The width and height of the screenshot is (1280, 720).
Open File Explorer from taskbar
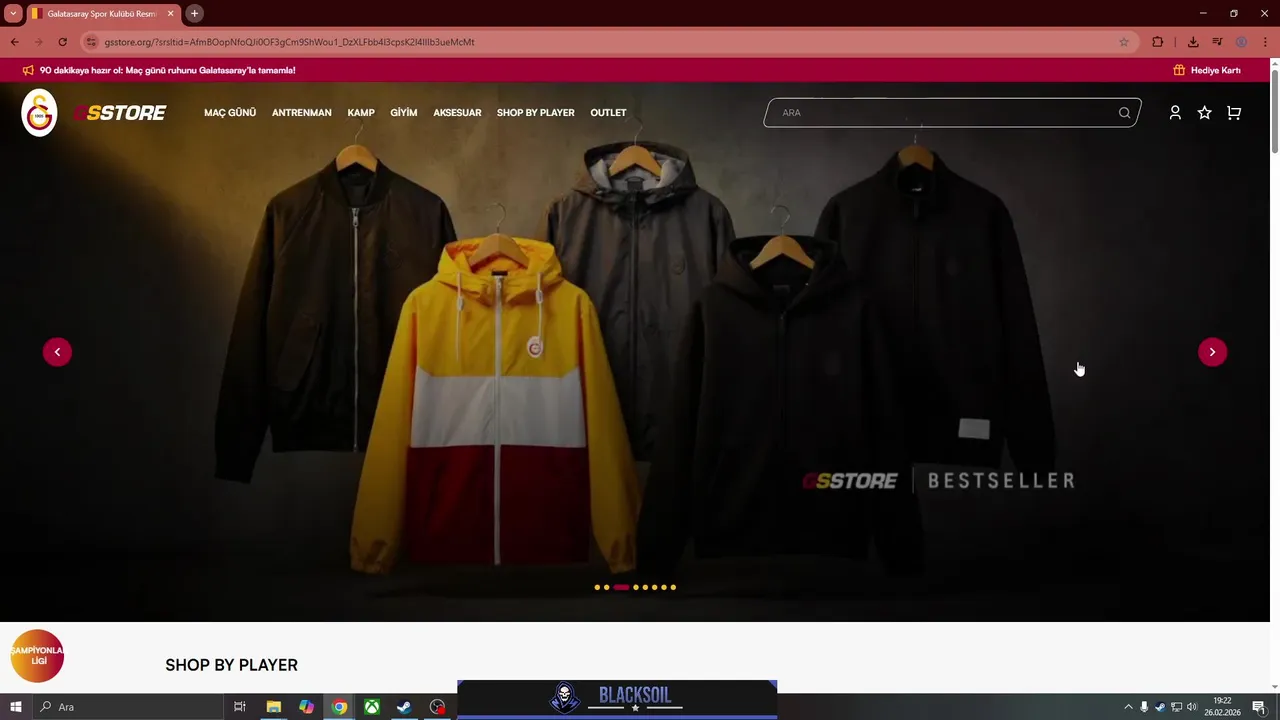coord(273,707)
